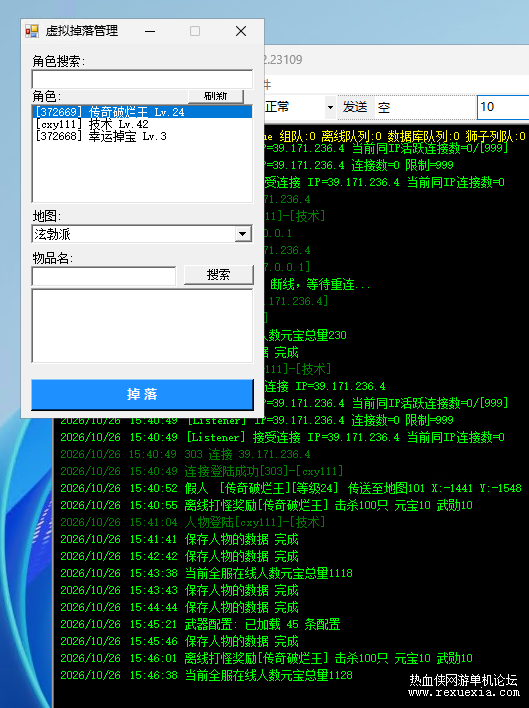Click the 刷新 button
This screenshot has width=529, height=708.
216,96
